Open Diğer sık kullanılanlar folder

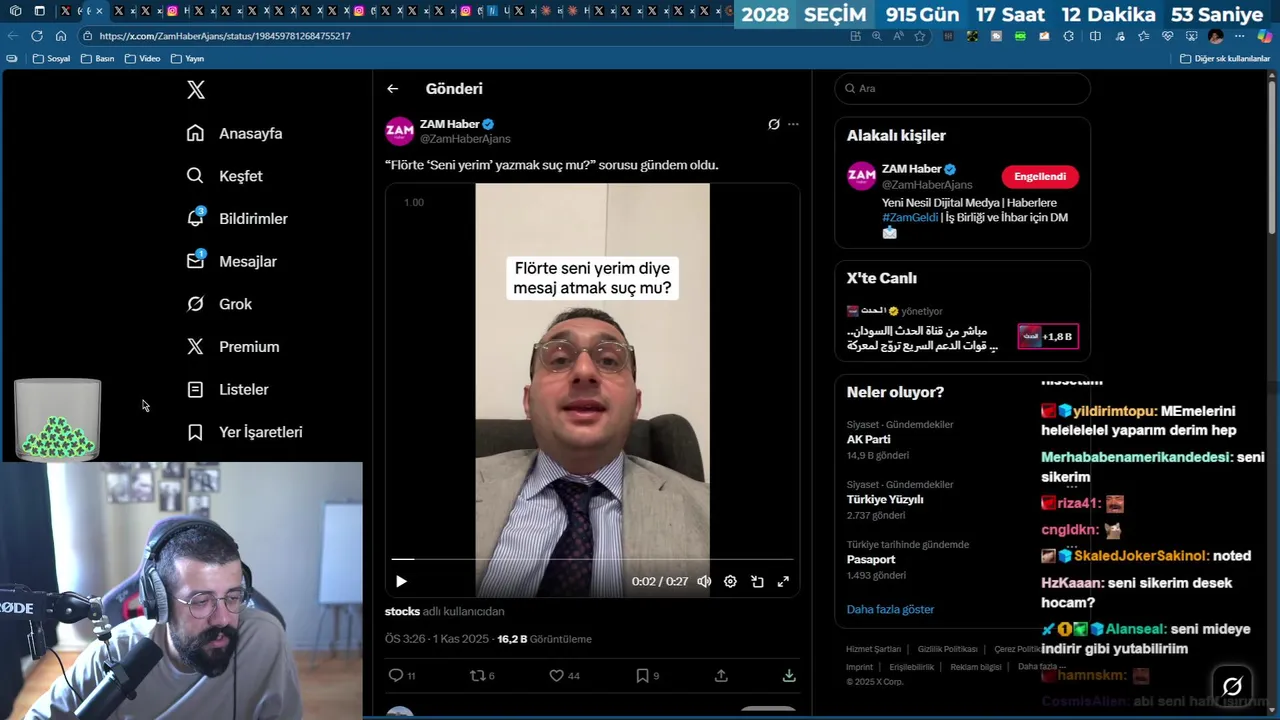1225,59
